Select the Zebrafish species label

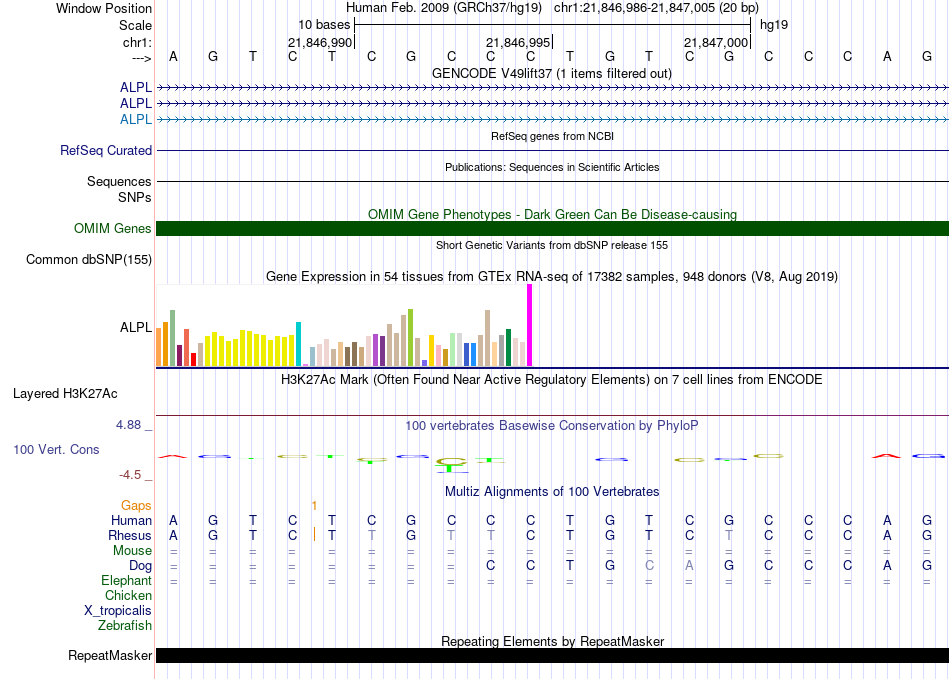[125, 626]
